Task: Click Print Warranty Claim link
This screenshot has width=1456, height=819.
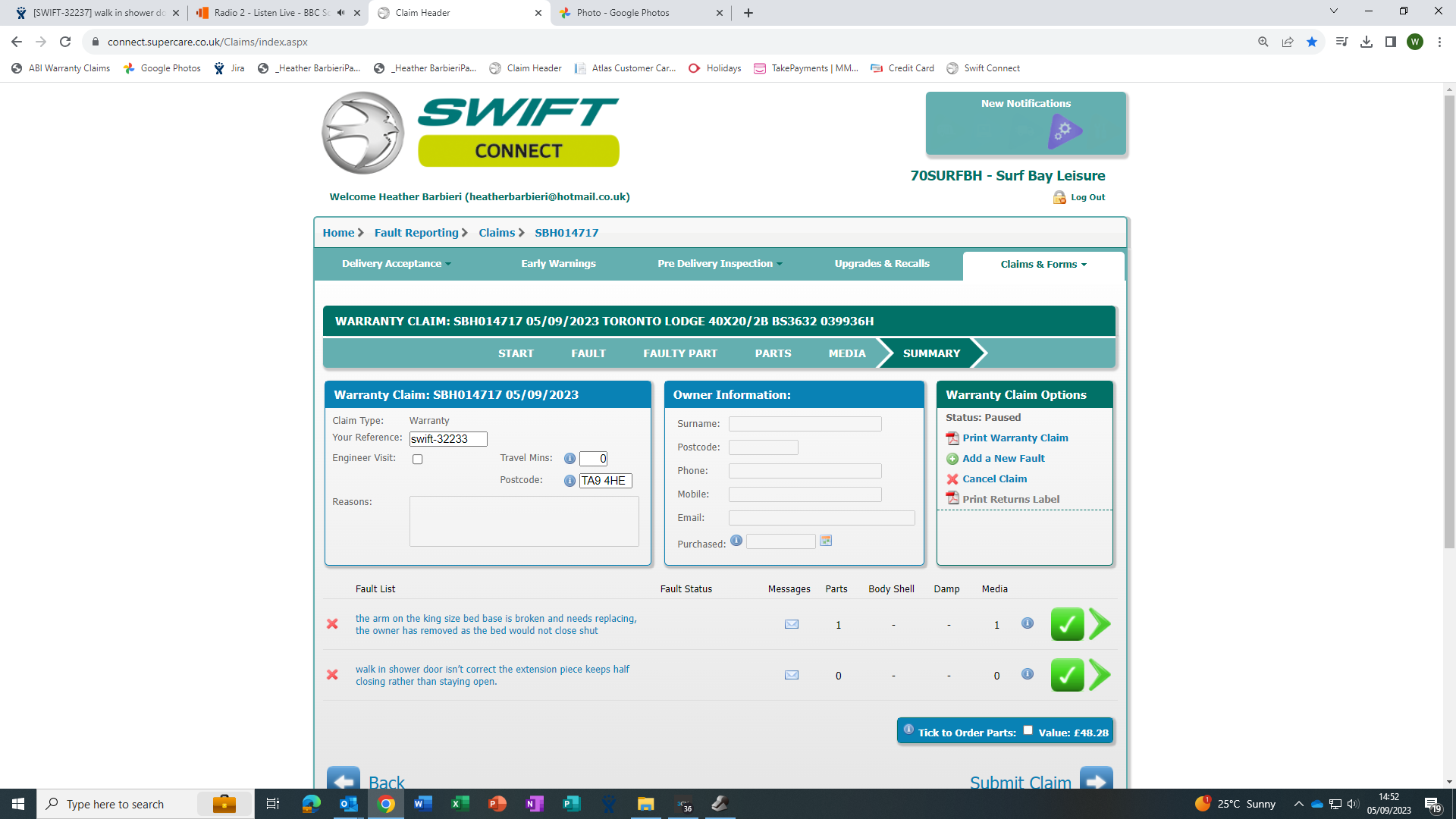Action: click(1015, 438)
